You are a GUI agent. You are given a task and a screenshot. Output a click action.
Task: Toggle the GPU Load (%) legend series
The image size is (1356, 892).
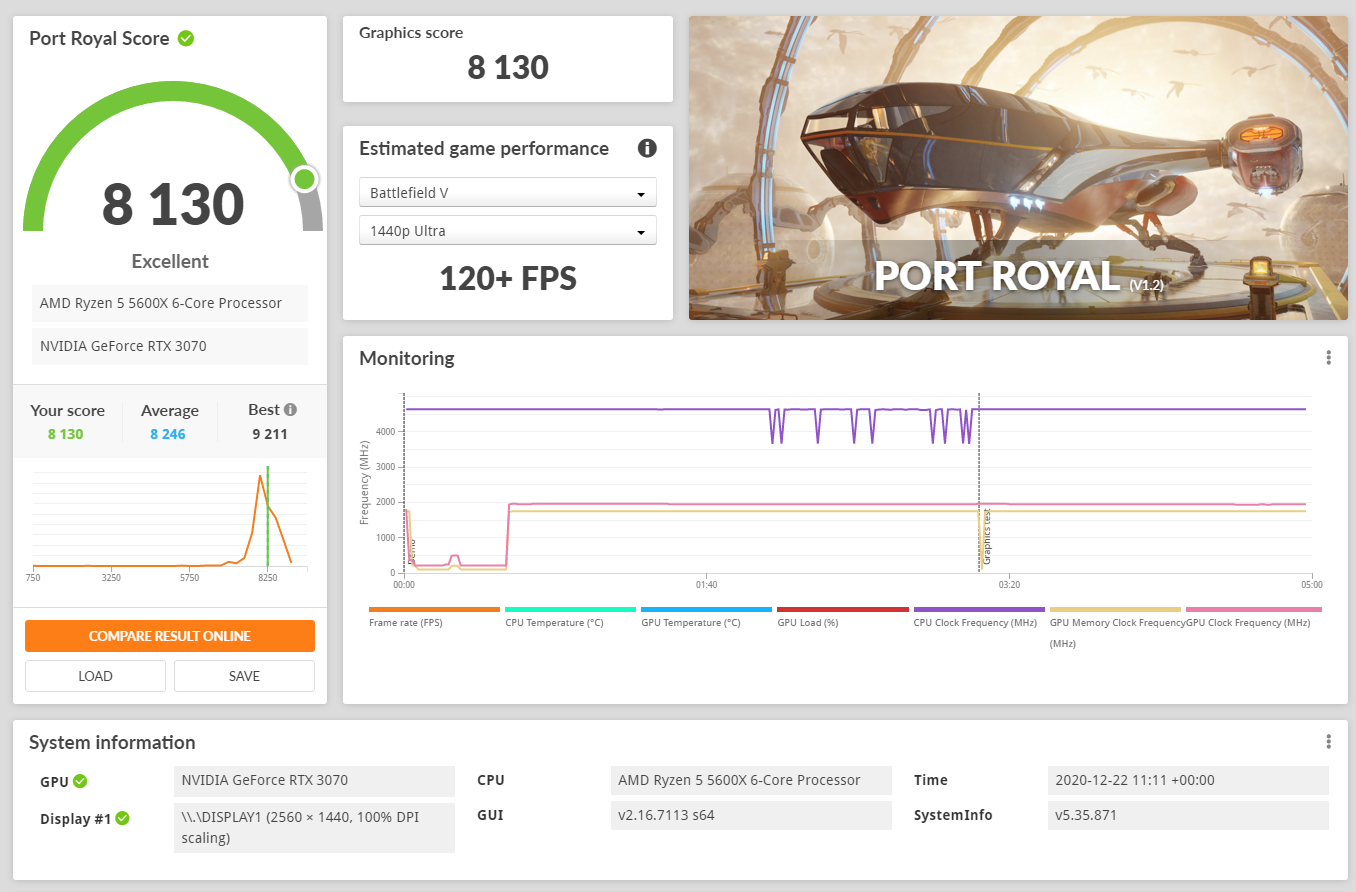841,616
